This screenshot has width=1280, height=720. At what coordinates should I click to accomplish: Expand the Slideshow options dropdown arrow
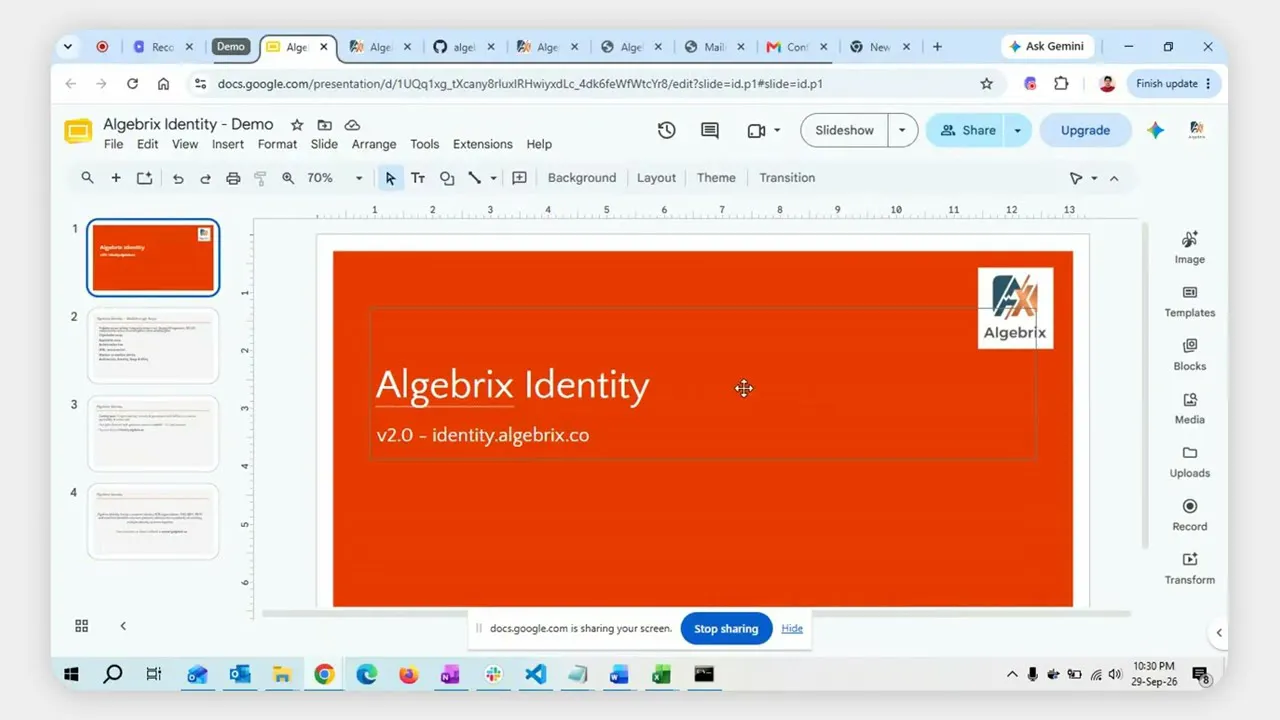click(x=902, y=130)
